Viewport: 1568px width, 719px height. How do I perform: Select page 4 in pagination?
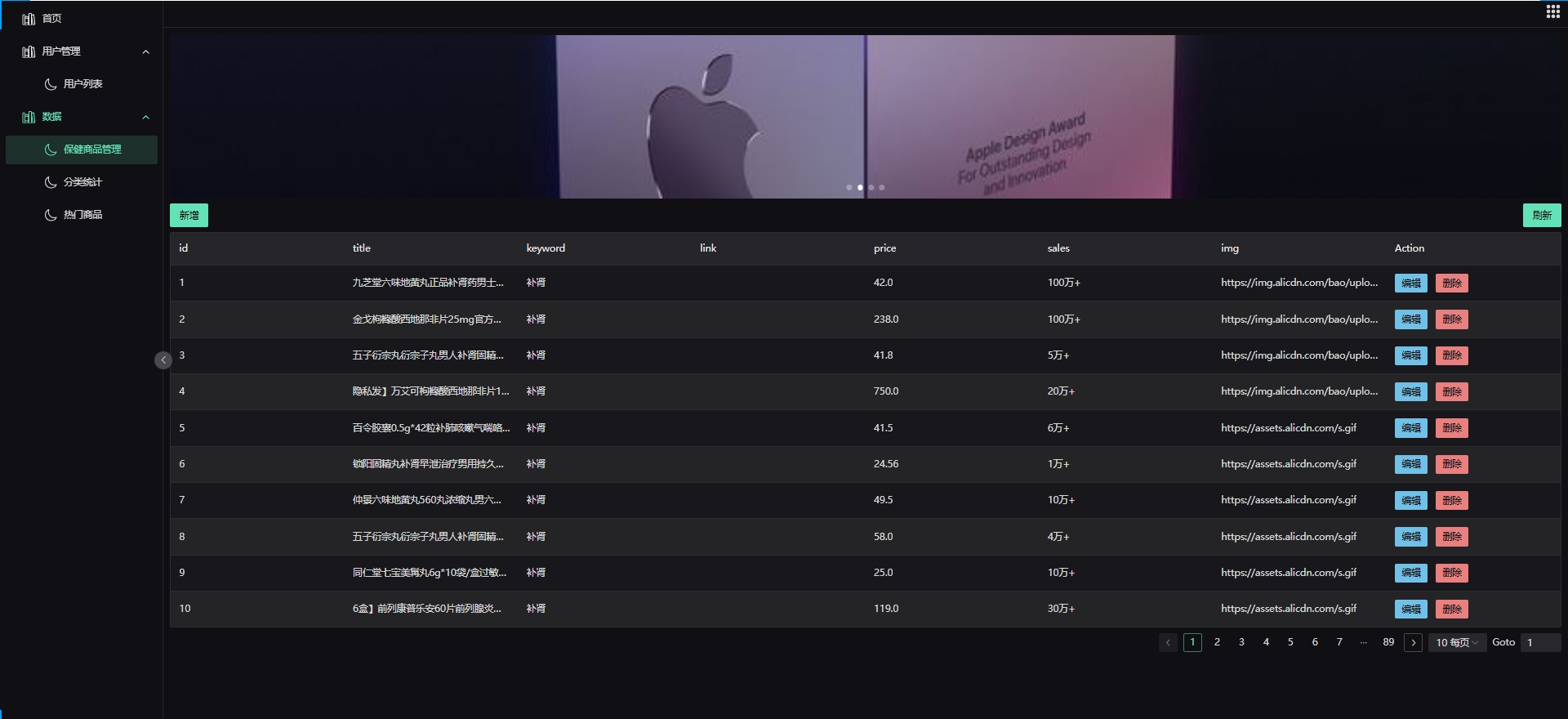pos(1266,642)
